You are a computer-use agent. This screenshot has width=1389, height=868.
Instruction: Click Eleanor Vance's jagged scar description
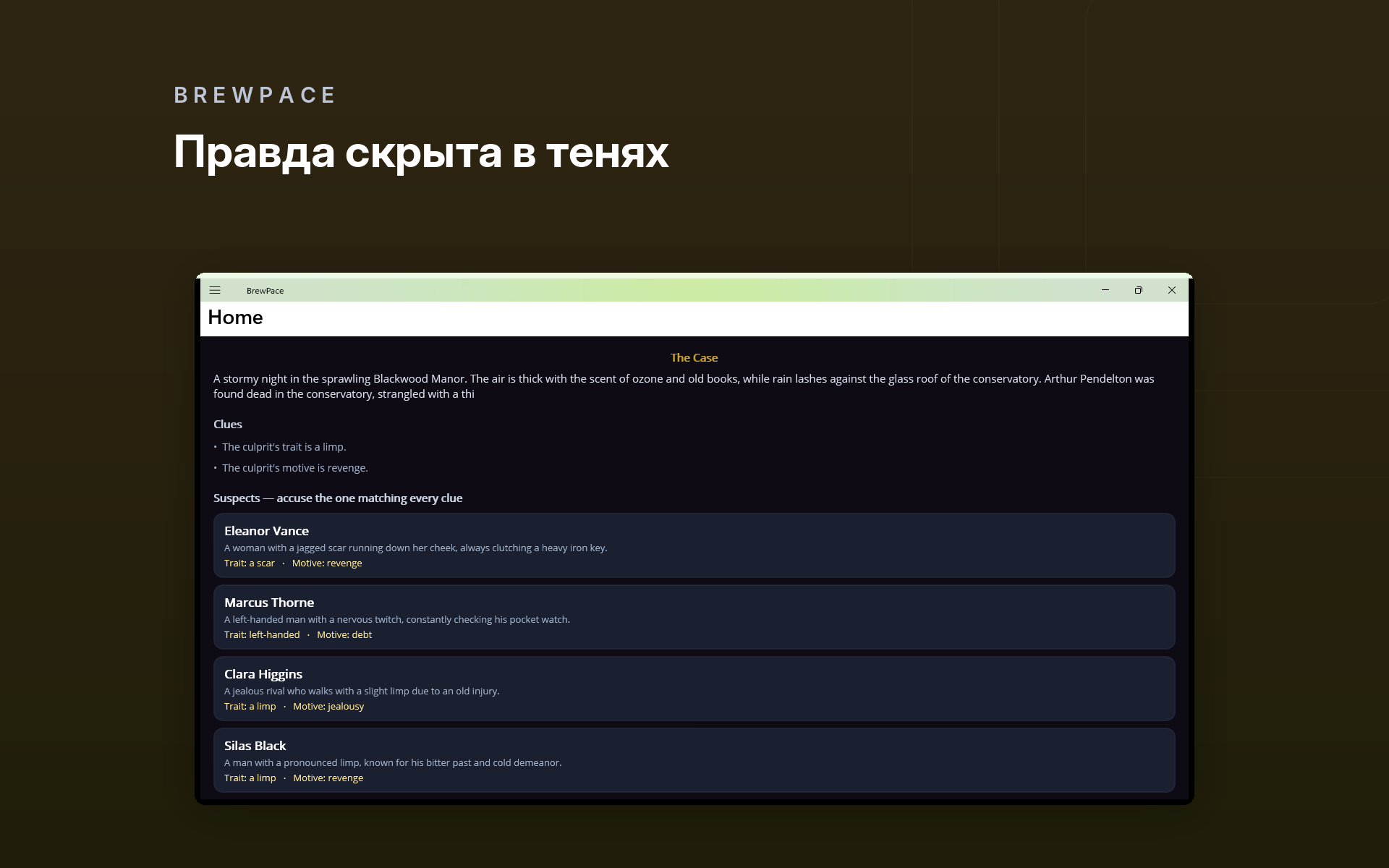pos(416,548)
